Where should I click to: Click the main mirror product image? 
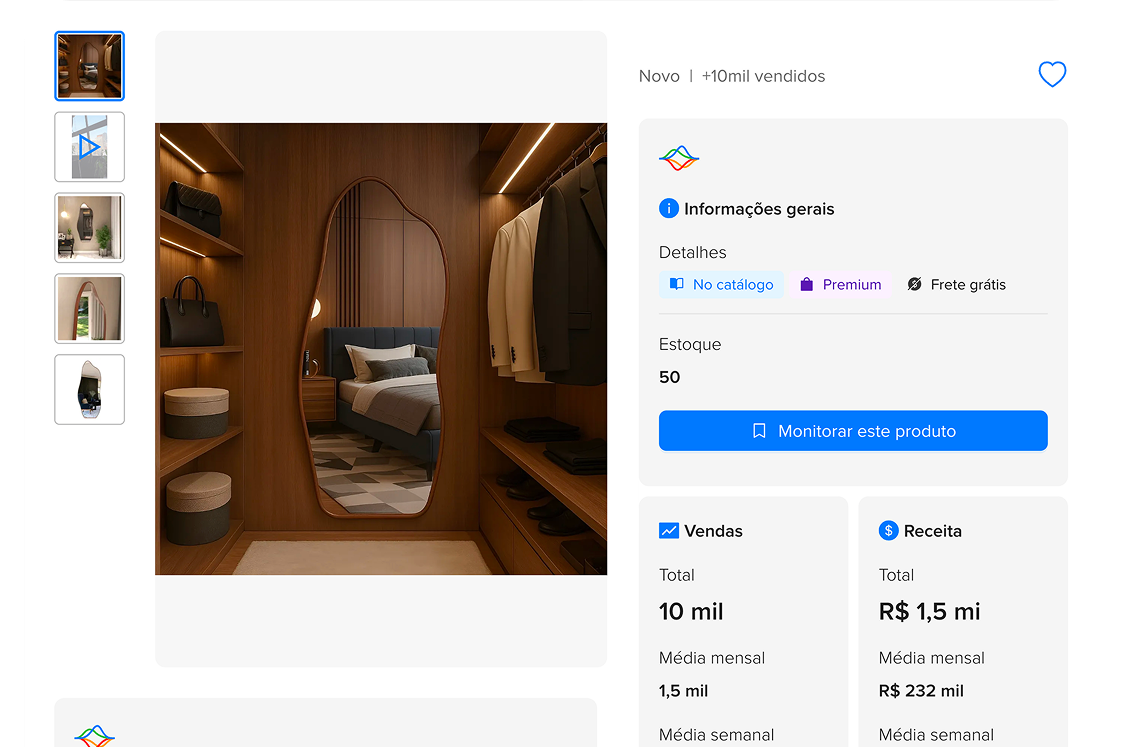[x=381, y=349]
